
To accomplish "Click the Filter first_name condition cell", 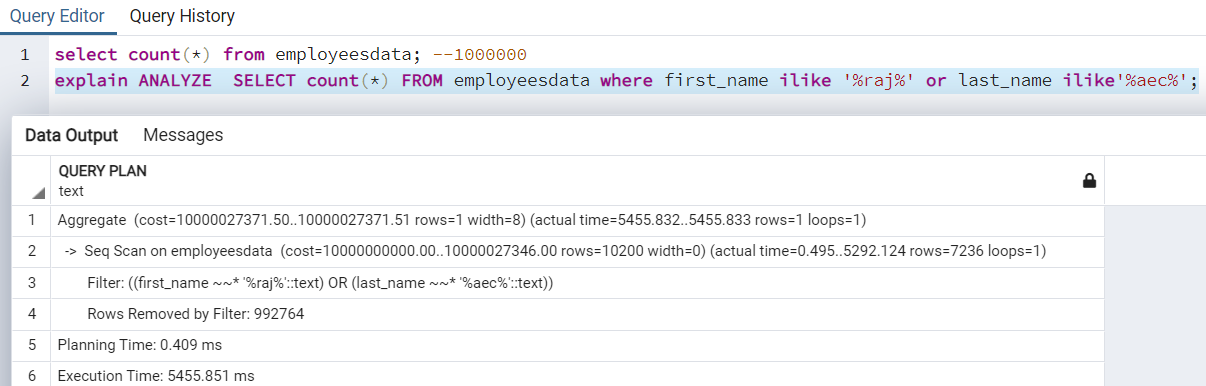I will pyautogui.click(x=578, y=282).
